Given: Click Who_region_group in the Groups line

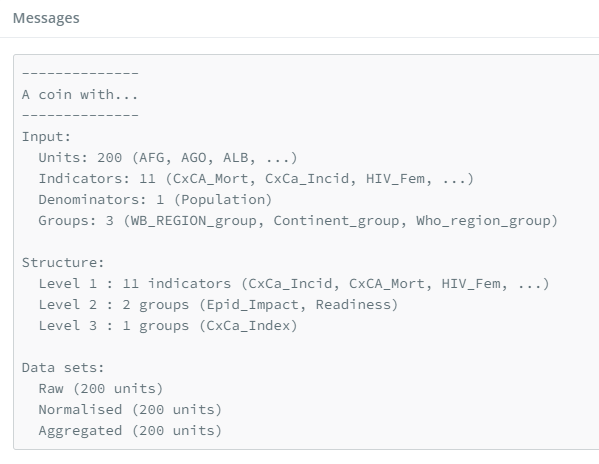Looking at the screenshot, I should [483, 221].
